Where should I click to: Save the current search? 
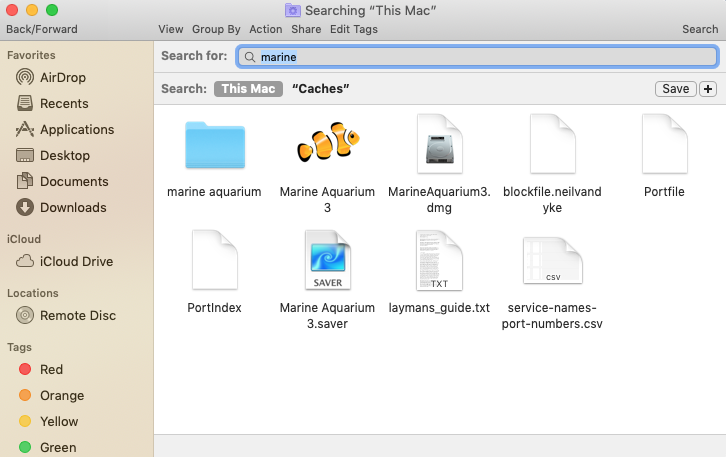tap(676, 89)
